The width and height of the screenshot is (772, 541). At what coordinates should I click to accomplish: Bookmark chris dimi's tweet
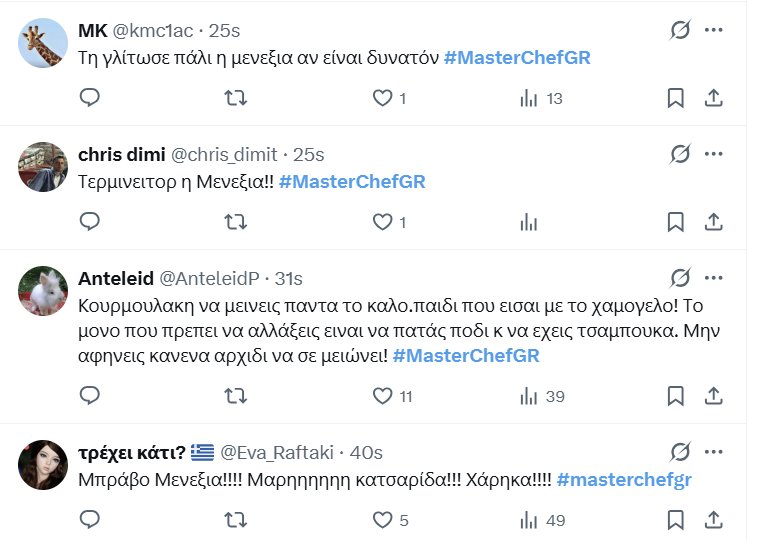[675, 222]
